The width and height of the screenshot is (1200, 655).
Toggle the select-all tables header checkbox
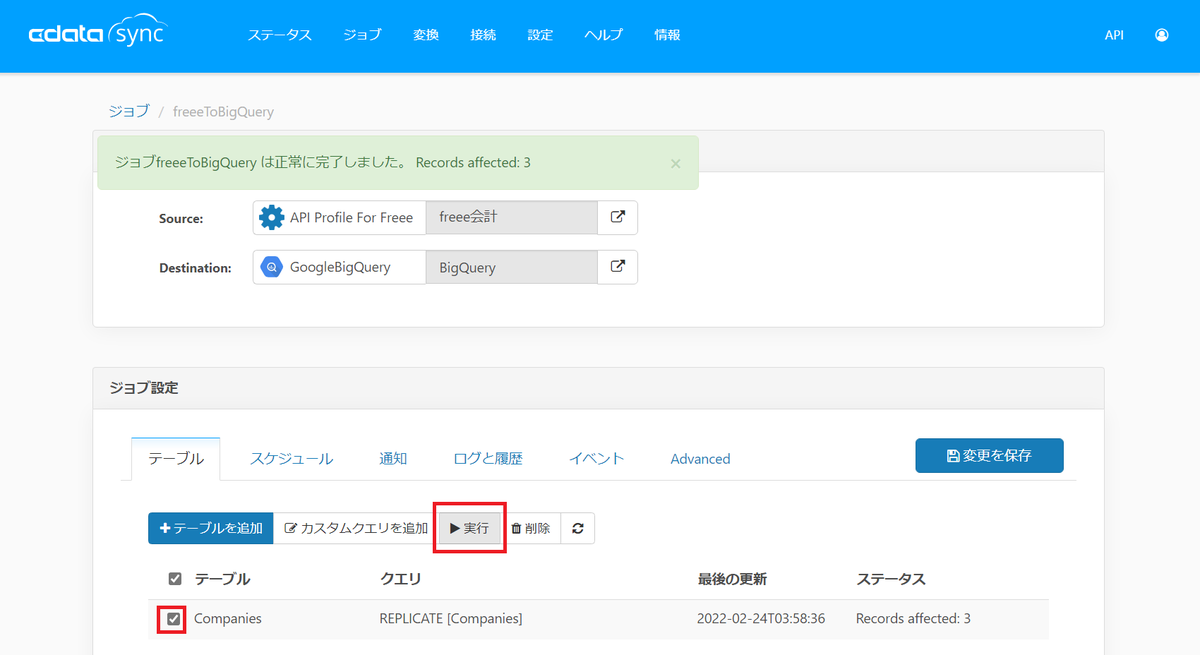click(175, 579)
